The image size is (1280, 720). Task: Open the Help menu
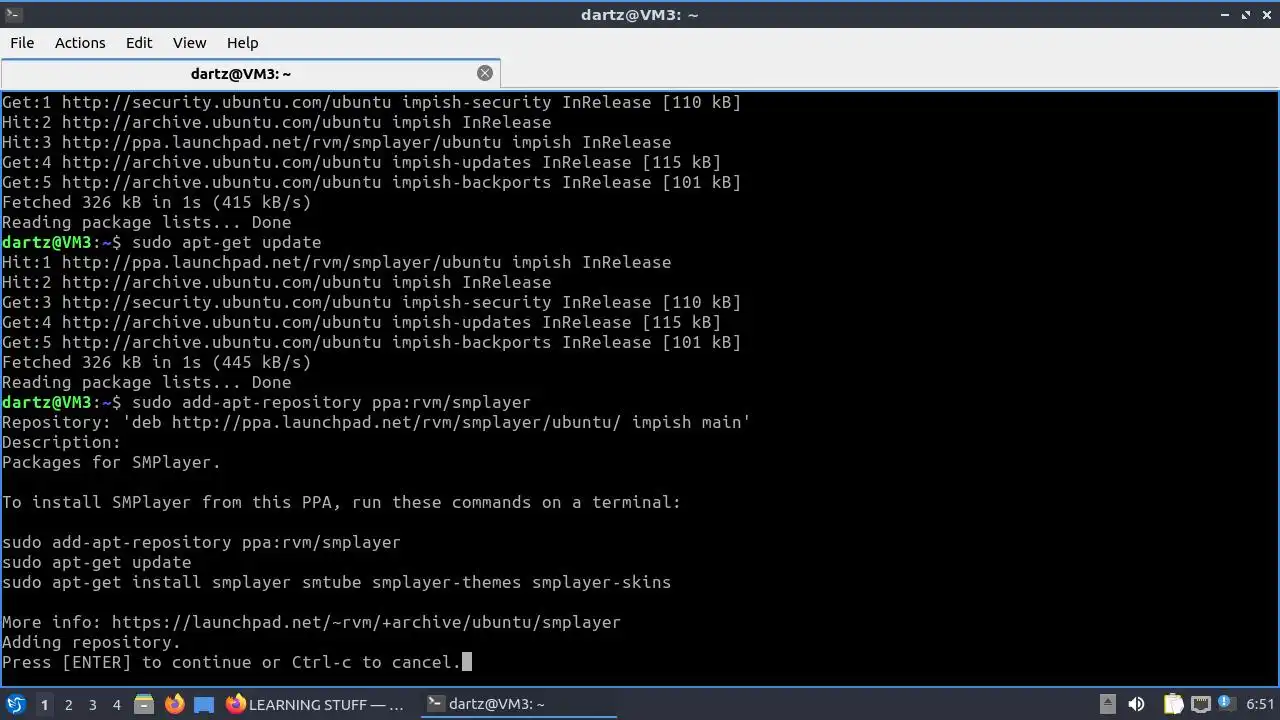click(x=242, y=43)
